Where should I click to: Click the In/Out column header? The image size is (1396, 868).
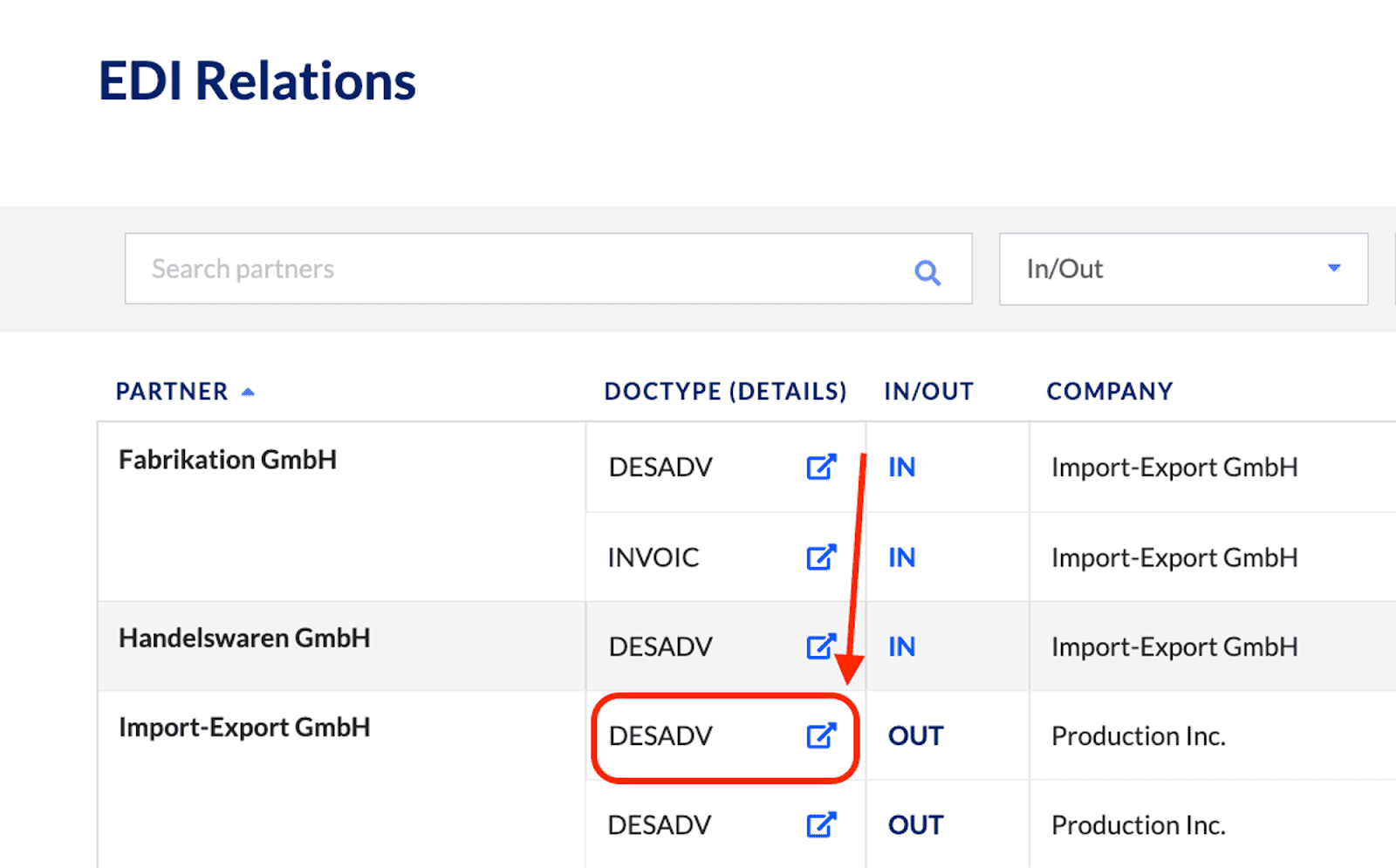(x=928, y=392)
